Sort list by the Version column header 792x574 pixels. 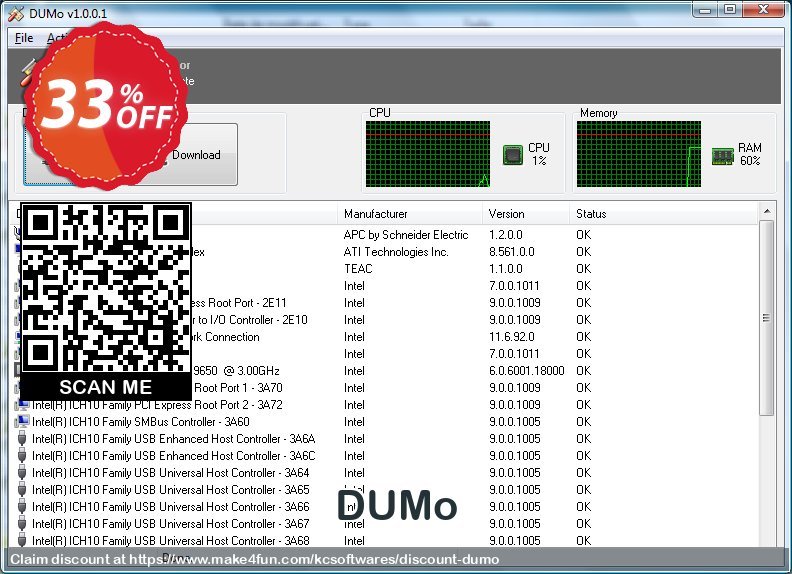[x=526, y=214]
